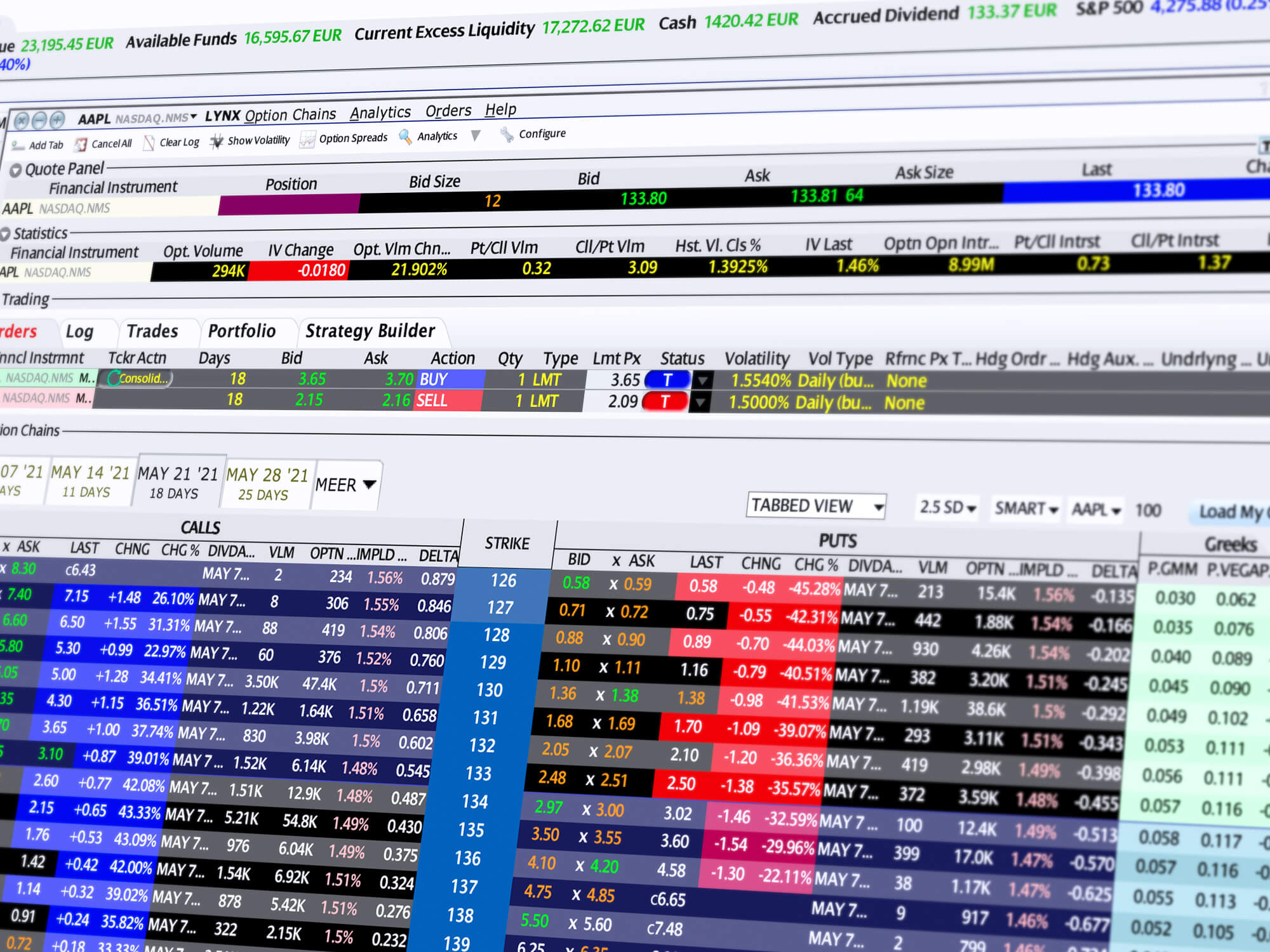This screenshot has height=952, width=1270.
Task: Click the Volatility 1.5540% cell
Action: pos(761,381)
